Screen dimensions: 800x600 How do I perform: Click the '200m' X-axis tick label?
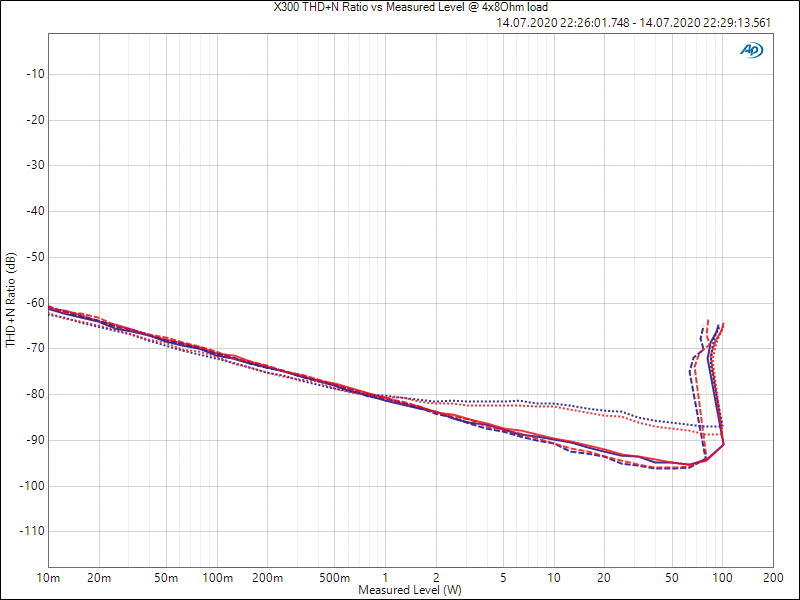(268, 578)
